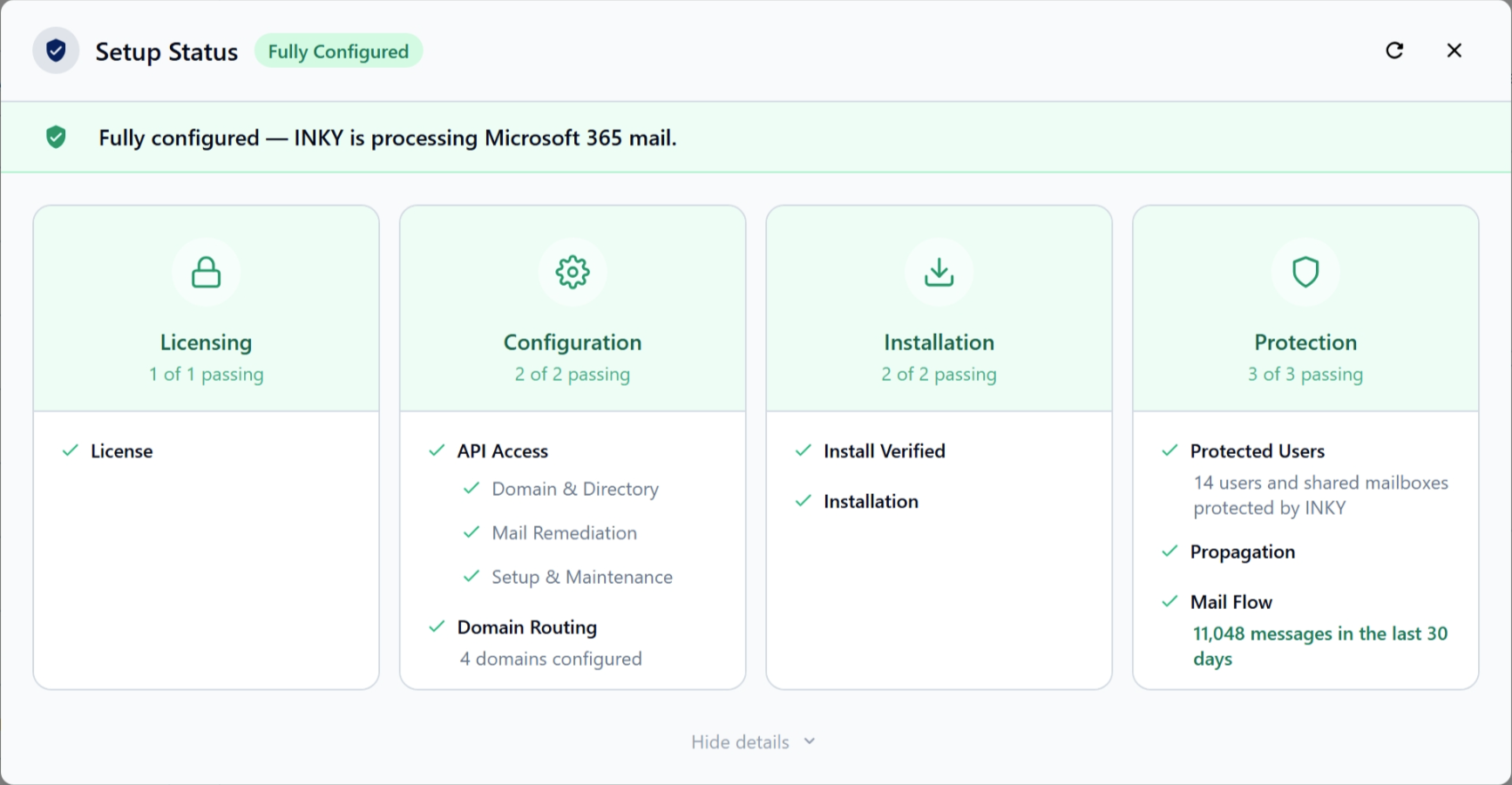This screenshot has width=1512, height=785.
Task: Click the Installation download icon
Action: coord(939,272)
